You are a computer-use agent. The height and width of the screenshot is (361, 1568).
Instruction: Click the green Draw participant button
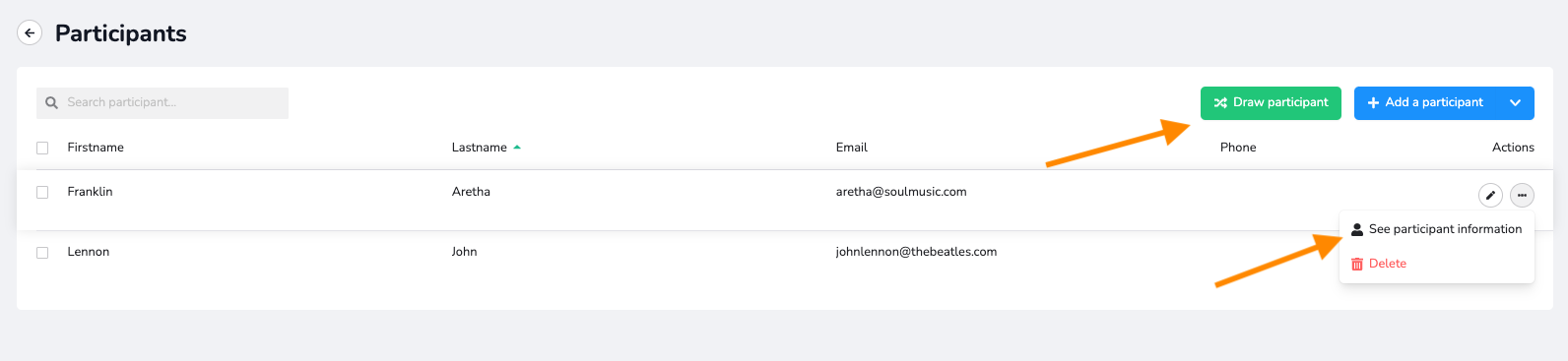point(1271,103)
